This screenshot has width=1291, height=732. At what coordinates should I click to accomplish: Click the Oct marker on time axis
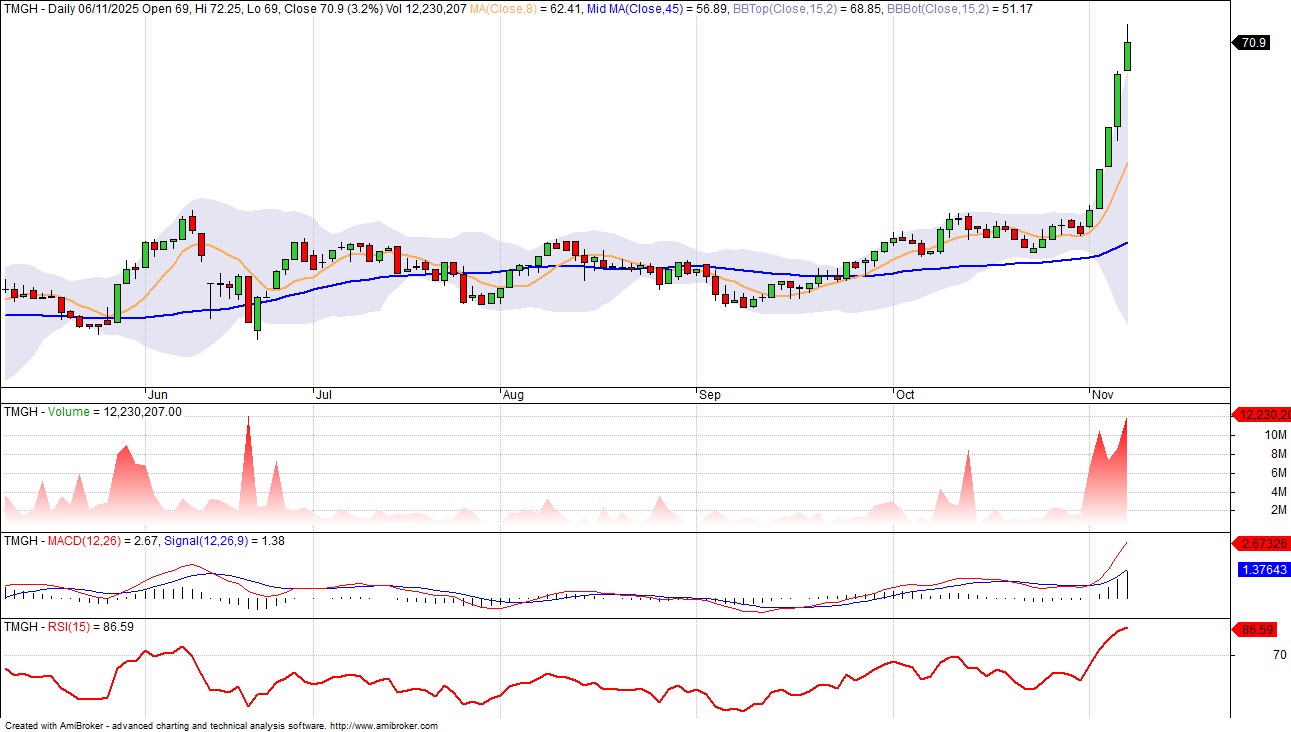(905, 395)
